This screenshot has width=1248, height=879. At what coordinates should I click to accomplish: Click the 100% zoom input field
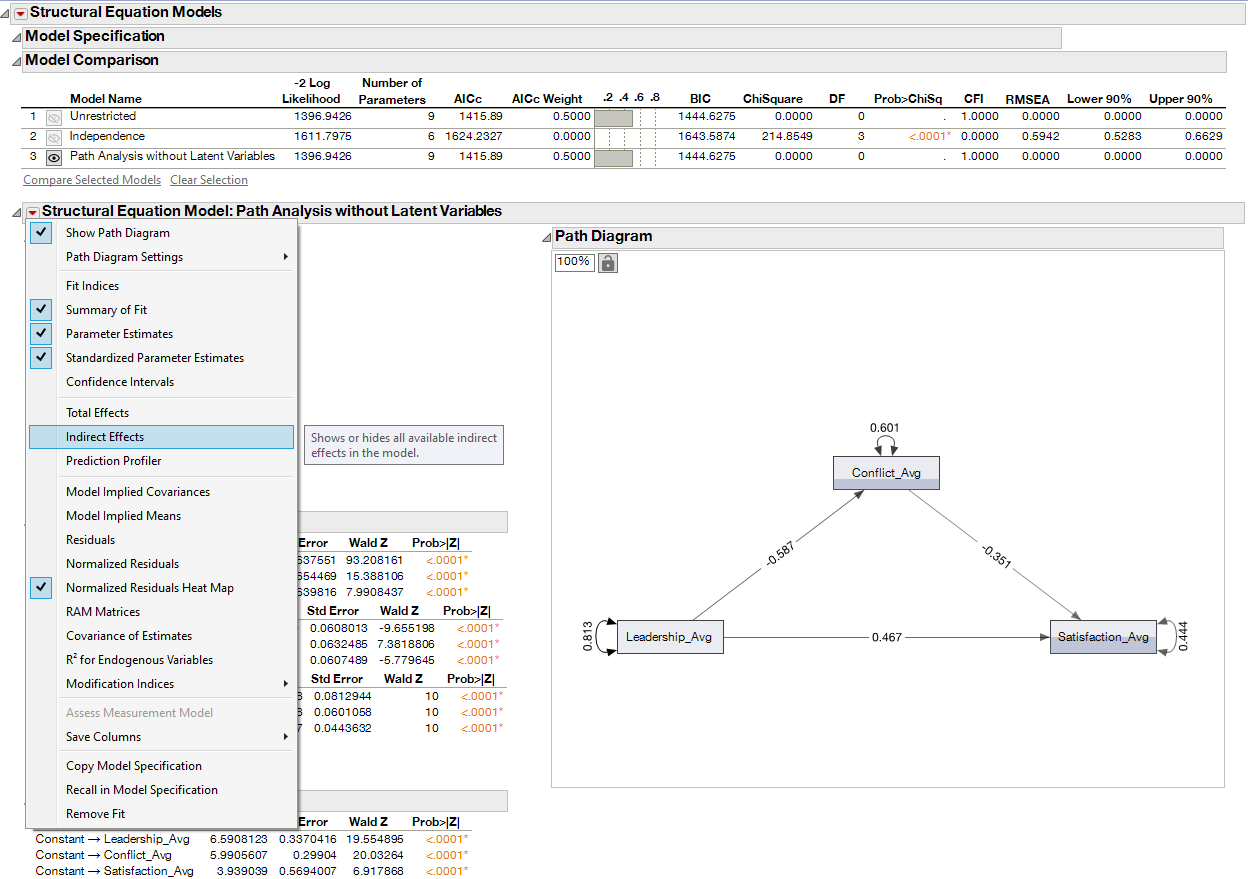[574, 261]
